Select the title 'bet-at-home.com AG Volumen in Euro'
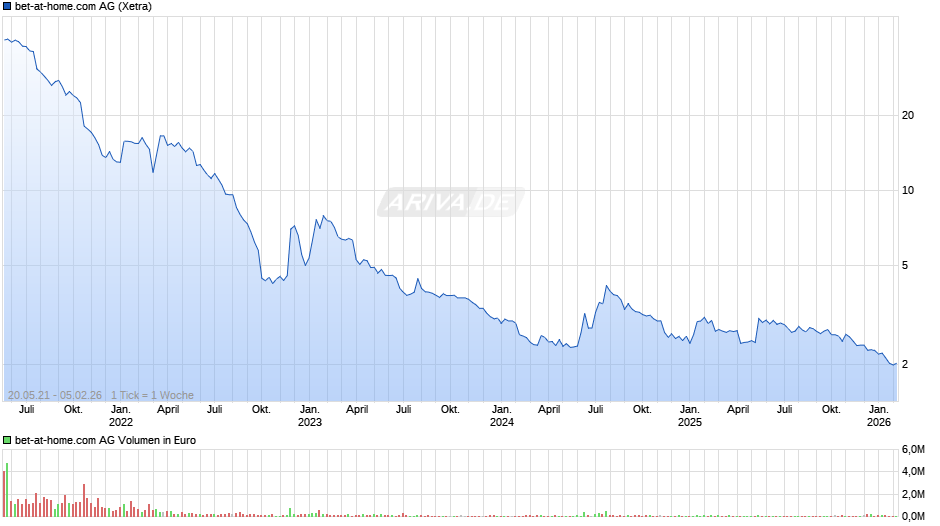 pos(106,440)
